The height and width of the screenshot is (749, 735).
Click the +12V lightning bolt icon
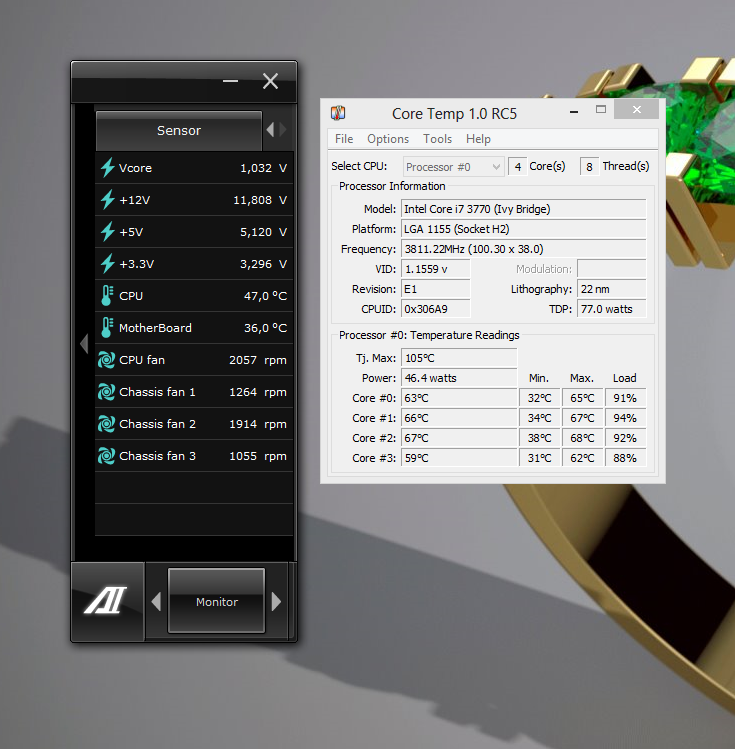107,200
